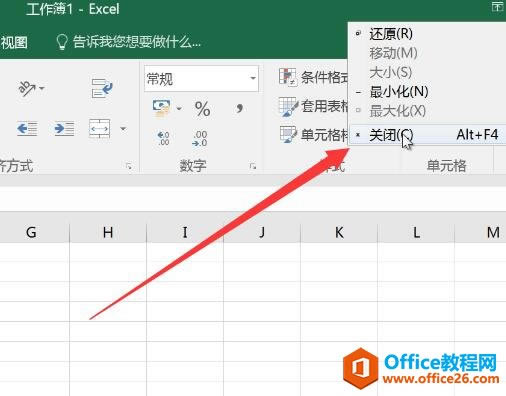This screenshot has width=506, height=396.
Task: Open the alignment group dialog launcher
Action: tap(129, 166)
